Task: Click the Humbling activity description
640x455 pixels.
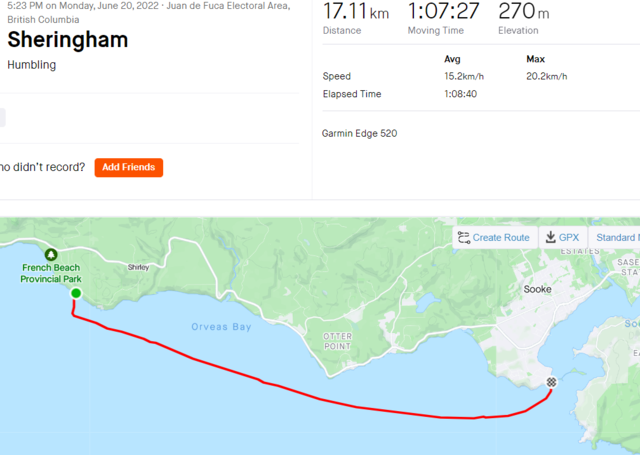Action: pyautogui.click(x=31, y=65)
